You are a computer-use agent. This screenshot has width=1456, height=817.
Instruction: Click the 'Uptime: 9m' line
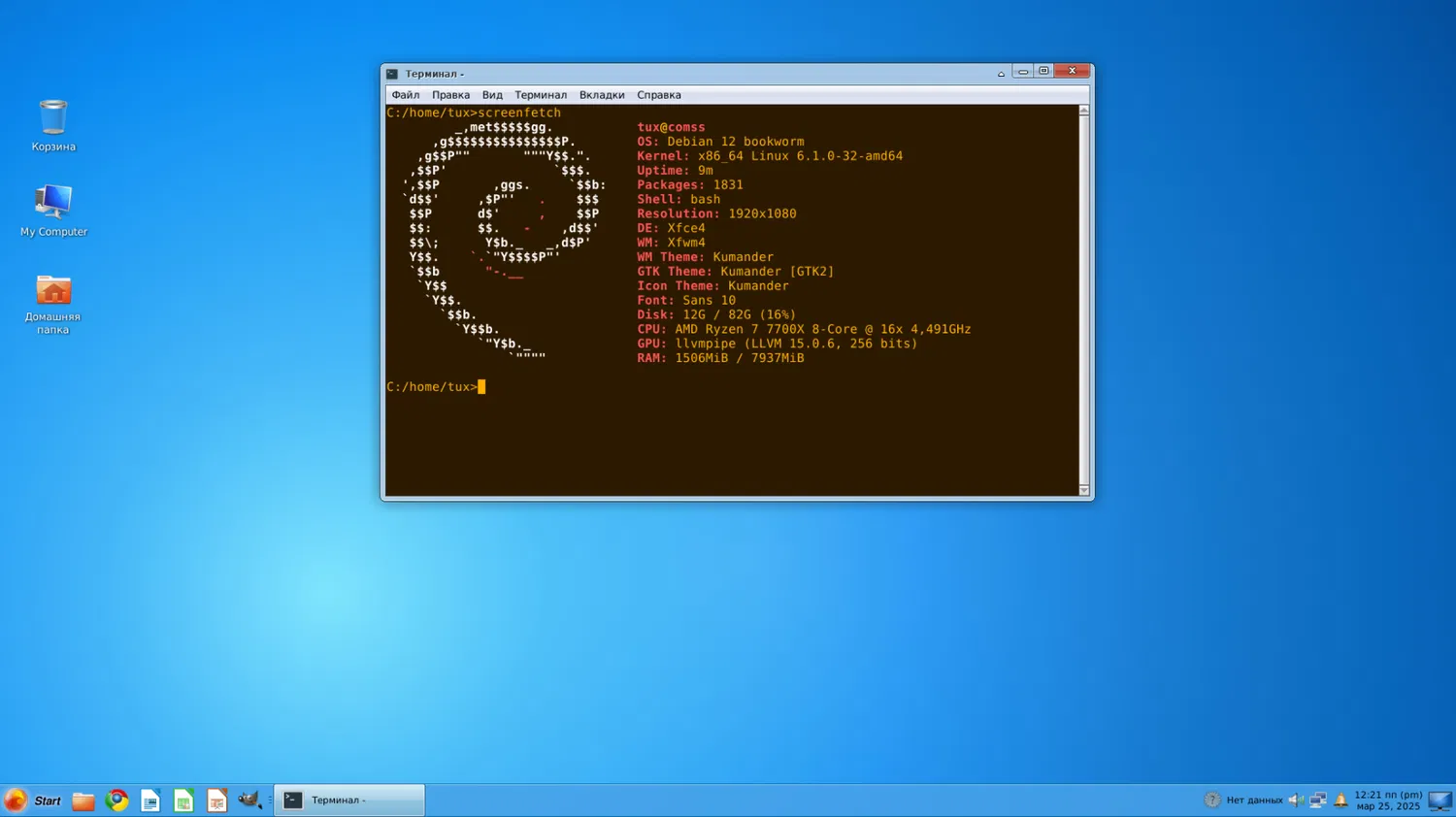[675, 171]
